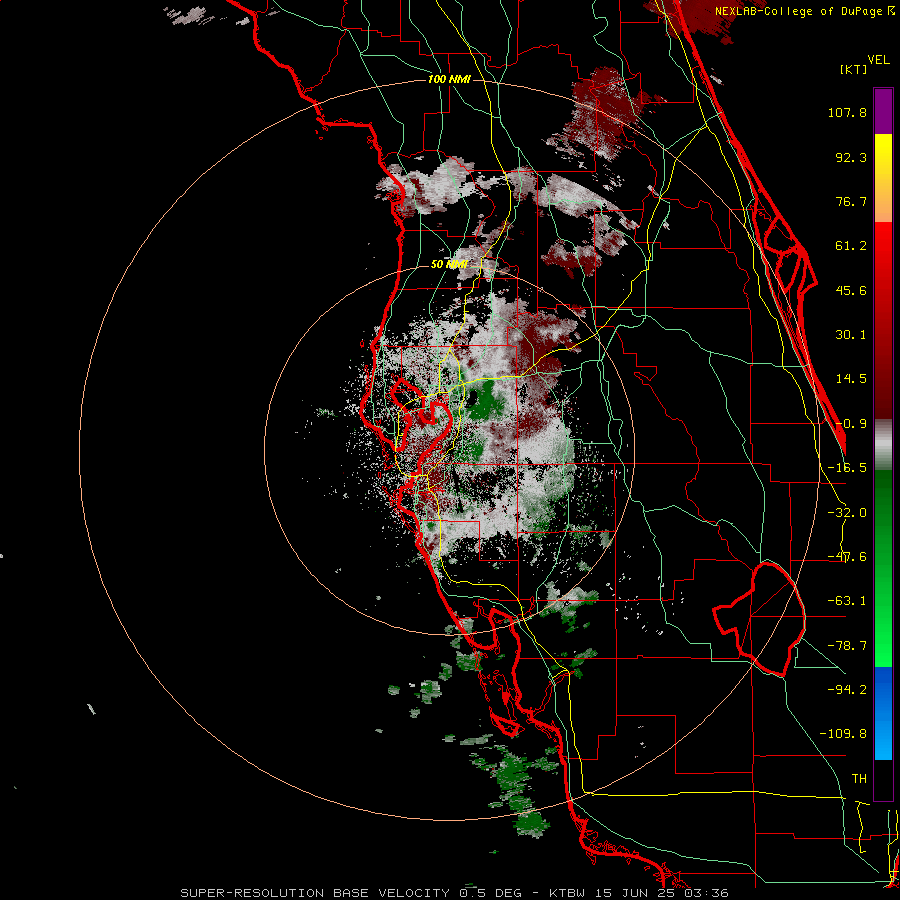Click the TH label on the legend
Screen dimensions: 900x900
click(x=859, y=778)
